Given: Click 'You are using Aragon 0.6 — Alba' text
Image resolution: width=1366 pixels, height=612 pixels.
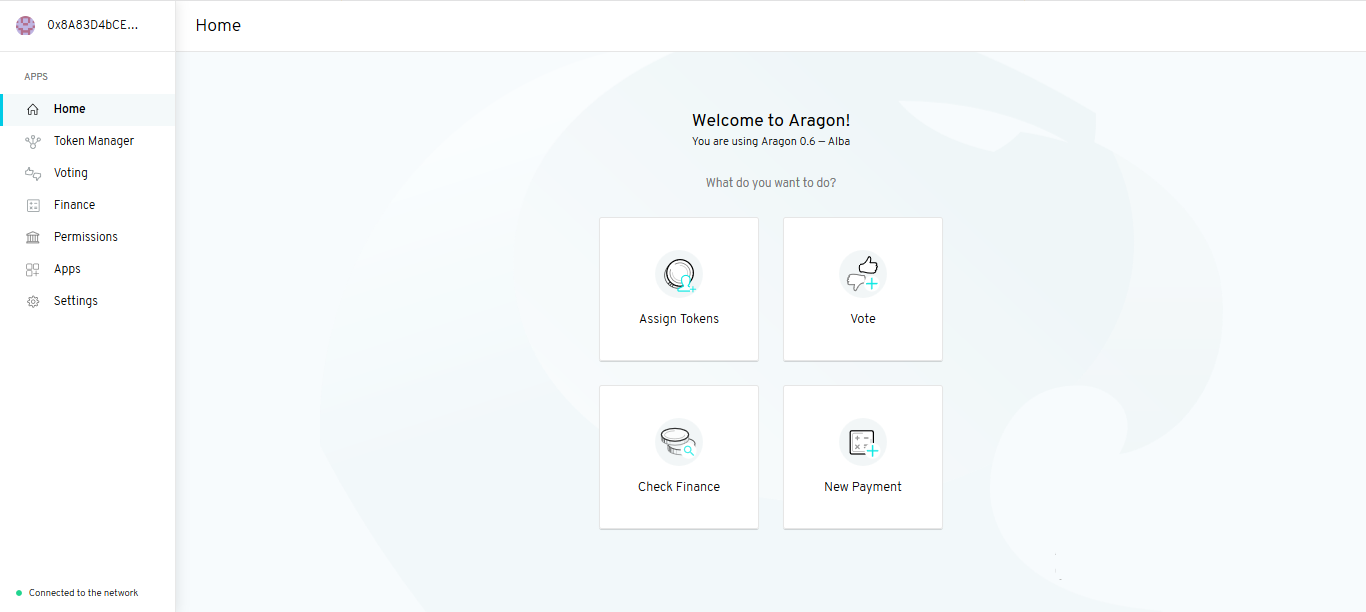Looking at the screenshot, I should pos(771,141).
